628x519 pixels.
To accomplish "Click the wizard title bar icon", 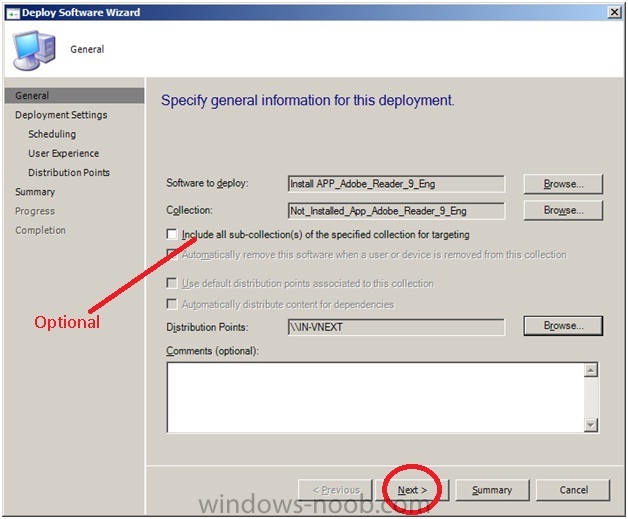I will pyautogui.click(x=13, y=13).
